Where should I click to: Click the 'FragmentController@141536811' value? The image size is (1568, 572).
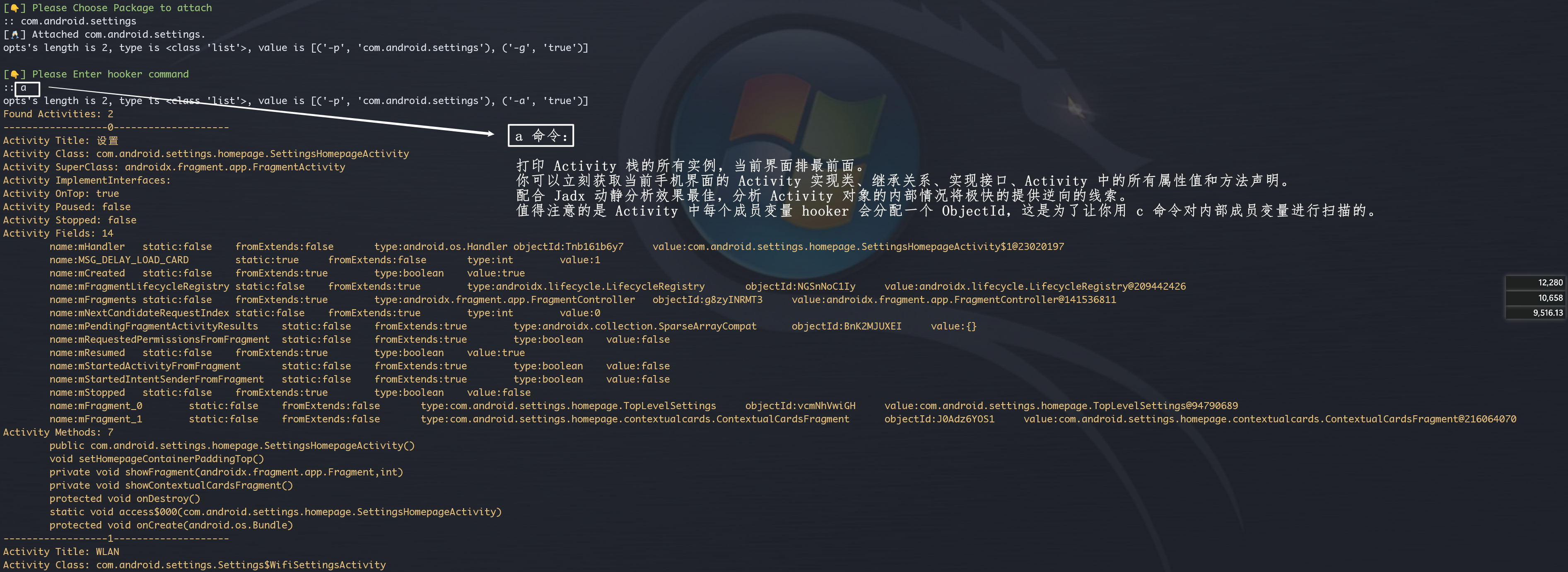point(954,300)
